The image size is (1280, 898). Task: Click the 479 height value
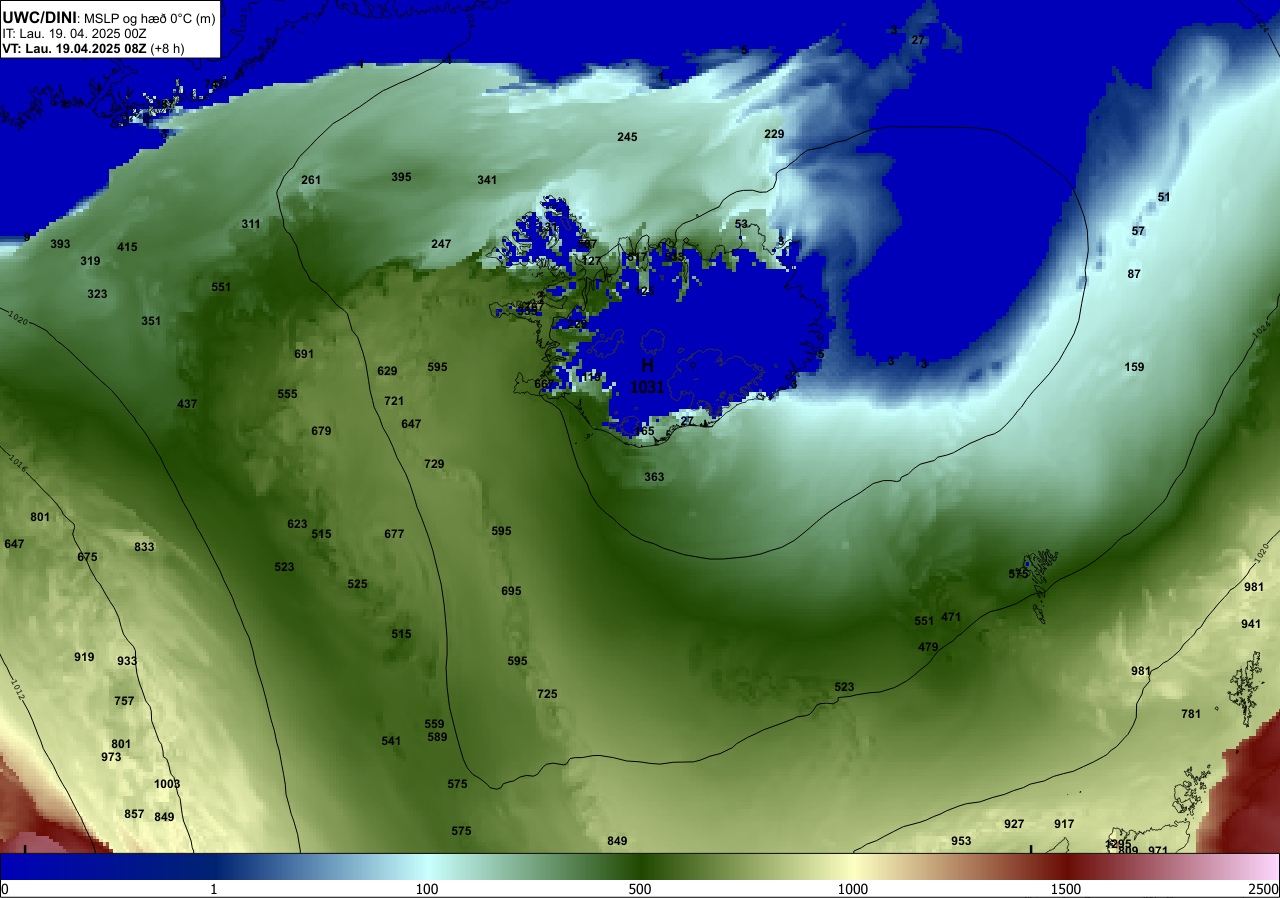[928, 647]
